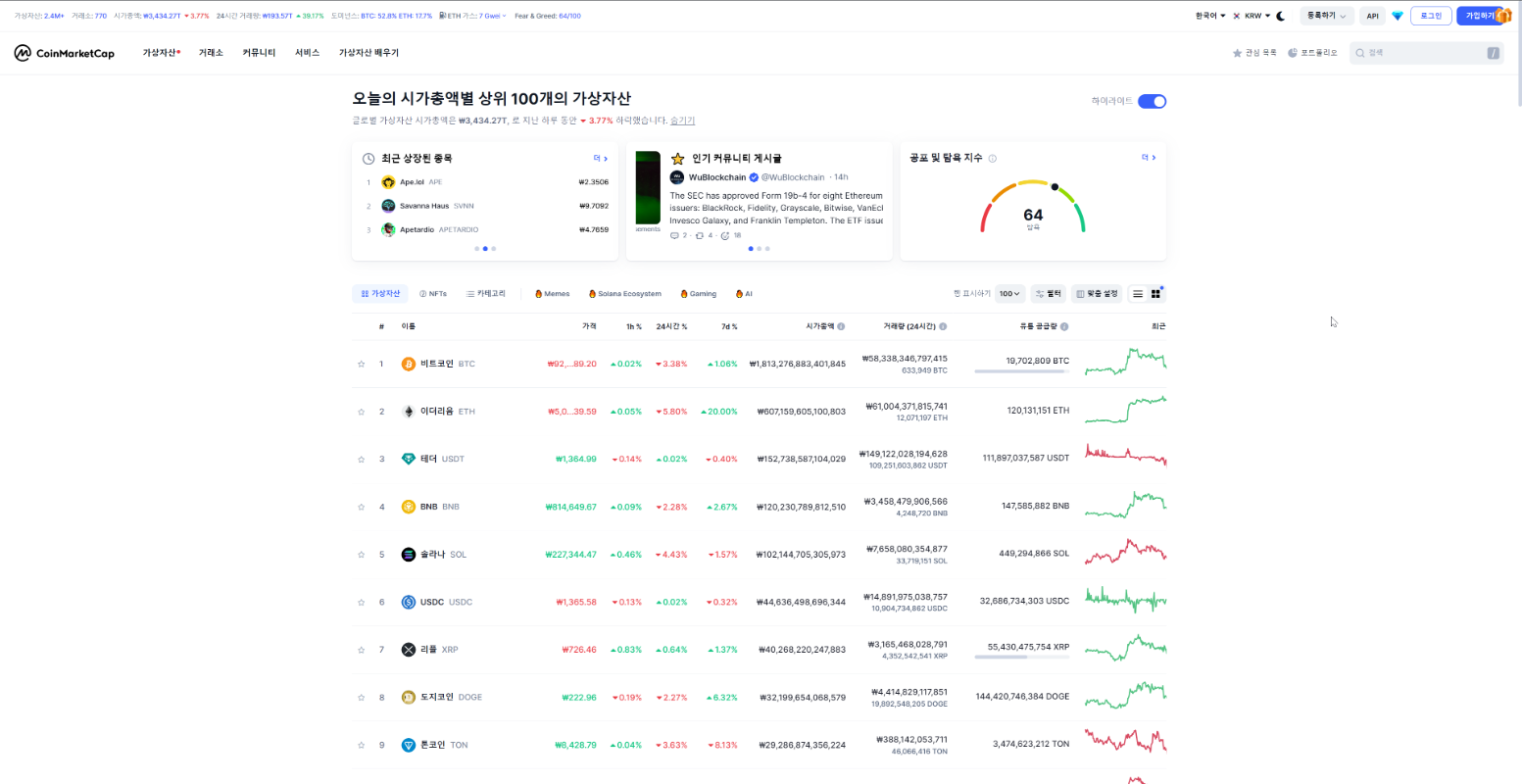Disable the 하이라이트 toggle
The image size is (1522, 784).
[1153, 101]
